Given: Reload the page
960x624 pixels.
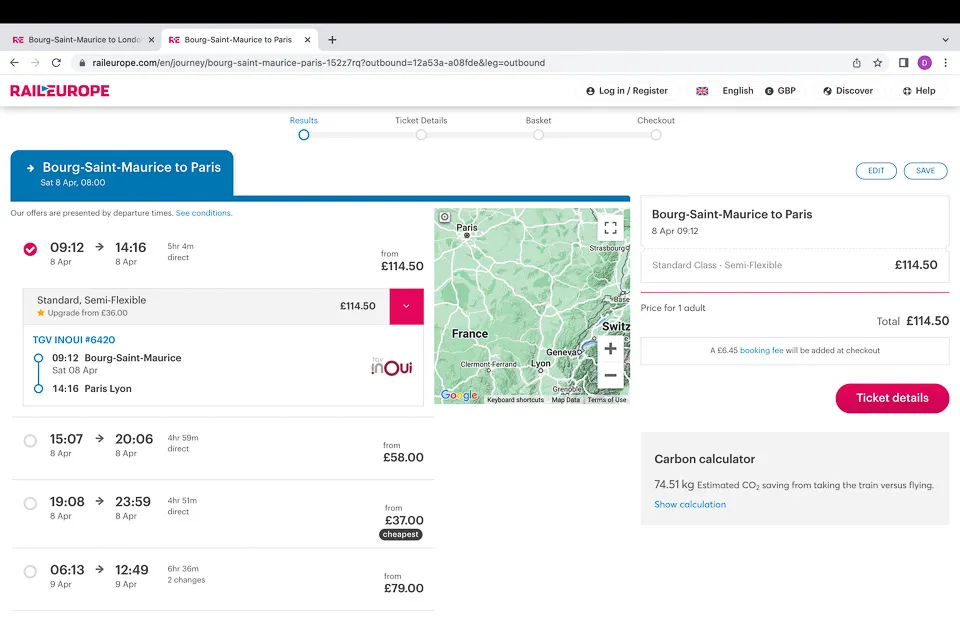Looking at the screenshot, I should [x=56, y=62].
